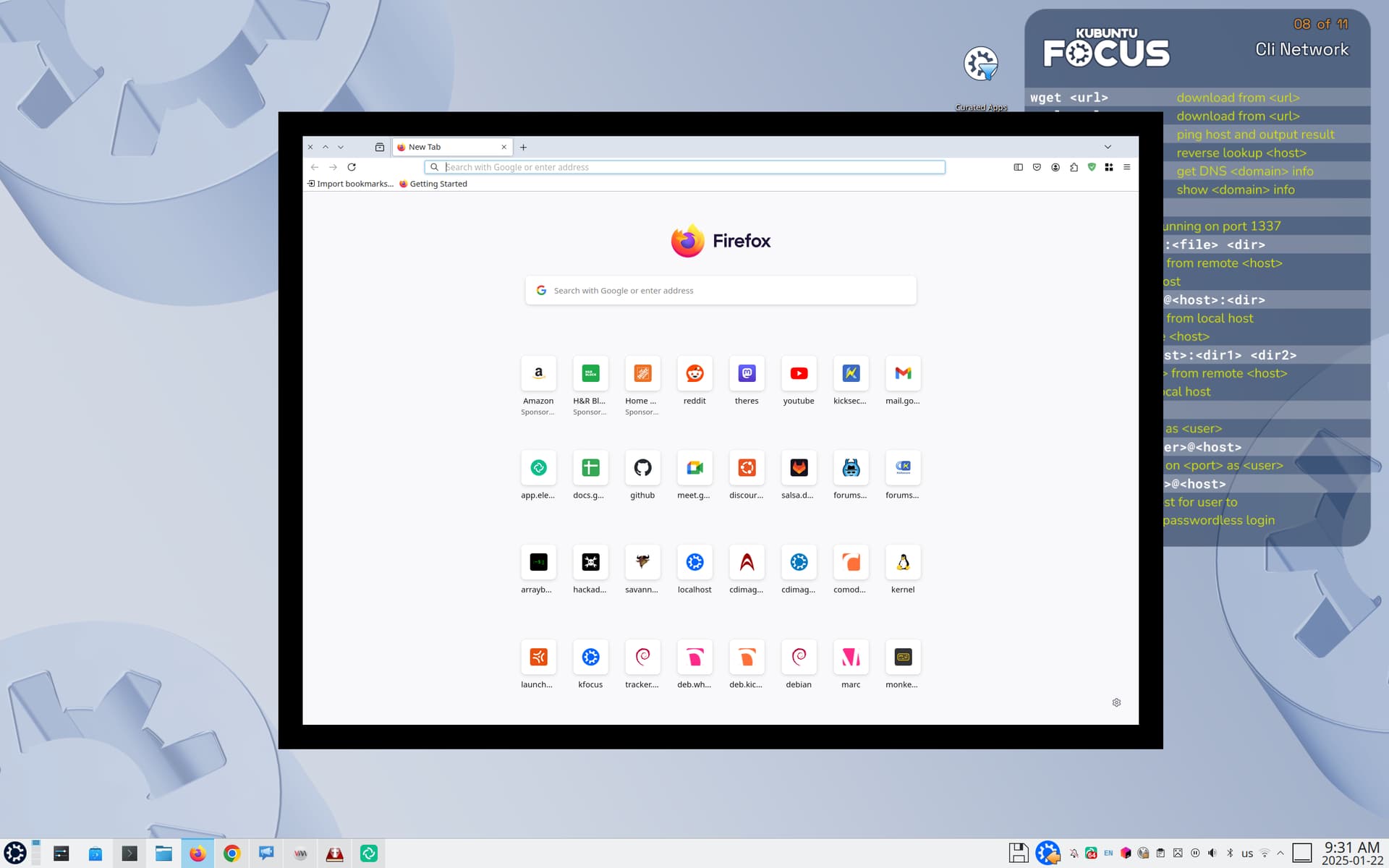Screen dimensions: 1389x868
Task: Open the Extensions puzzle icon
Action: coord(1074,167)
